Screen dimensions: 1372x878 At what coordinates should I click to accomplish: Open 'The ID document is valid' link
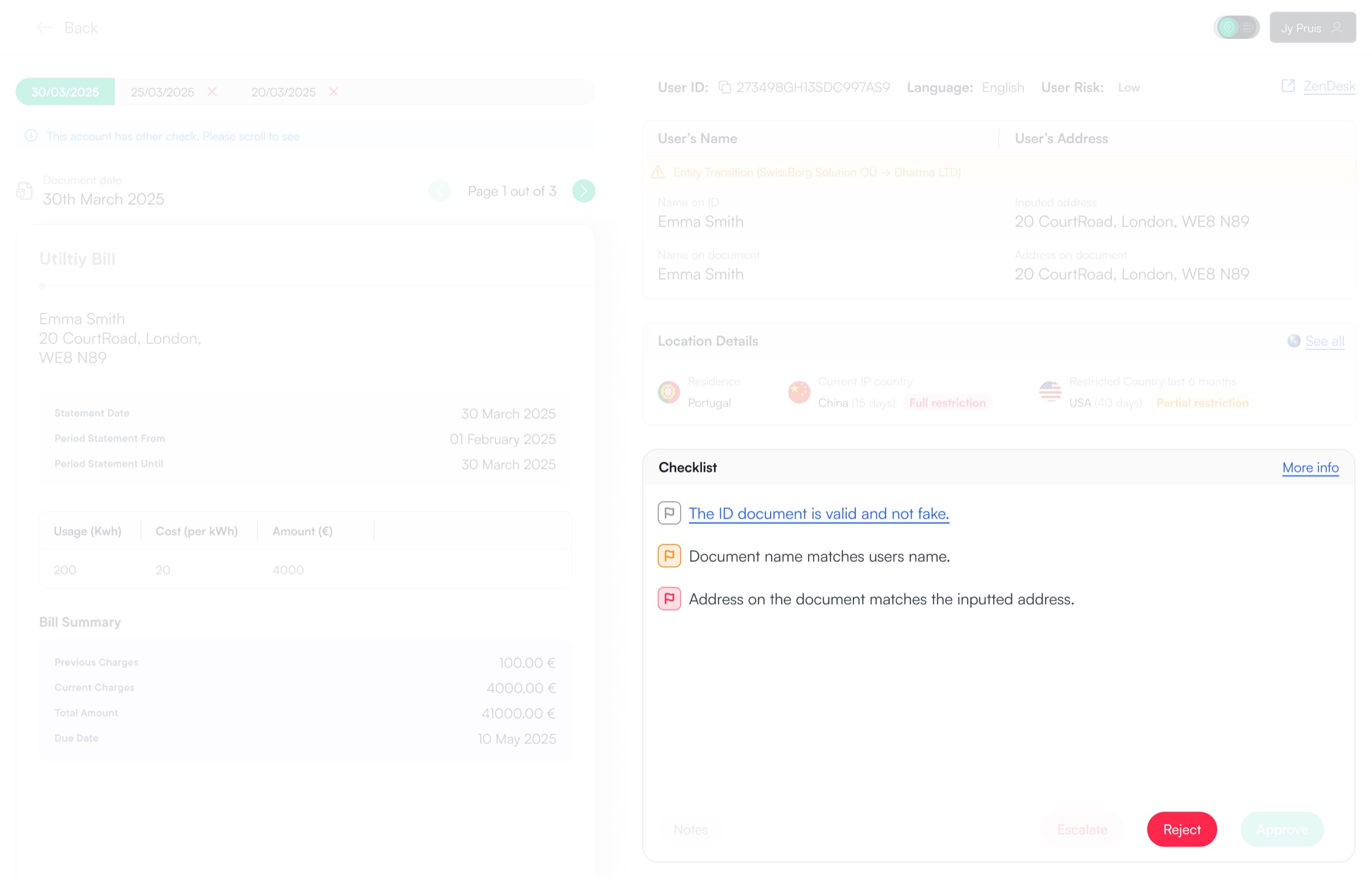point(819,514)
